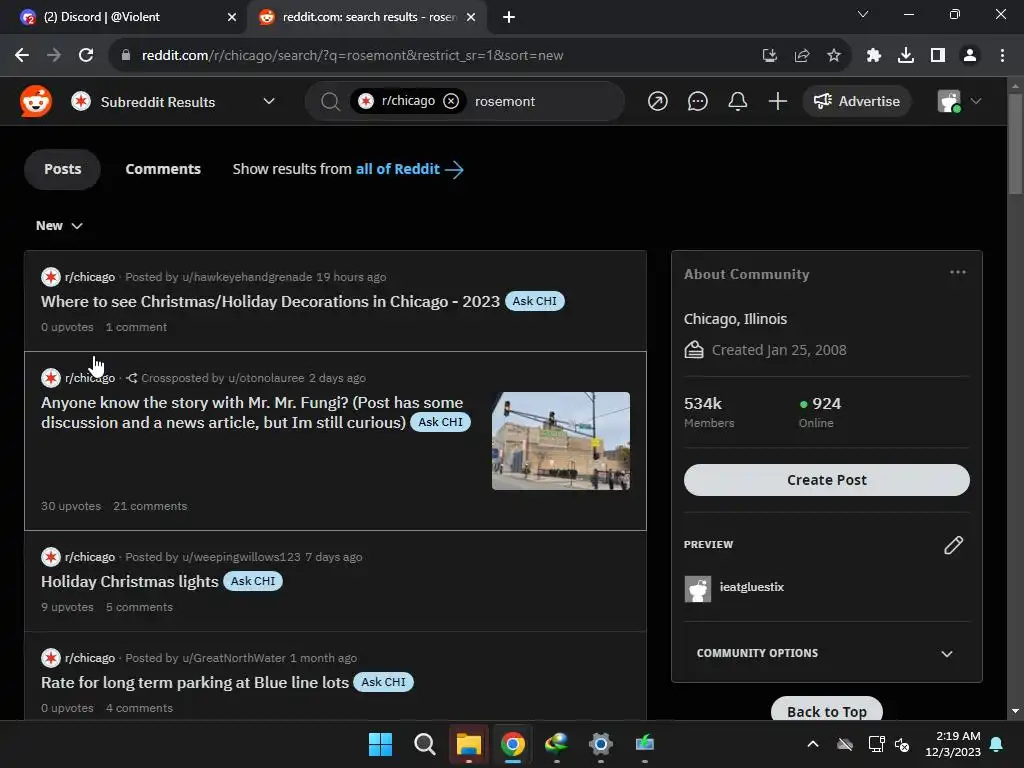Click 5 comments on Holiday Christmas lights

click(139, 607)
